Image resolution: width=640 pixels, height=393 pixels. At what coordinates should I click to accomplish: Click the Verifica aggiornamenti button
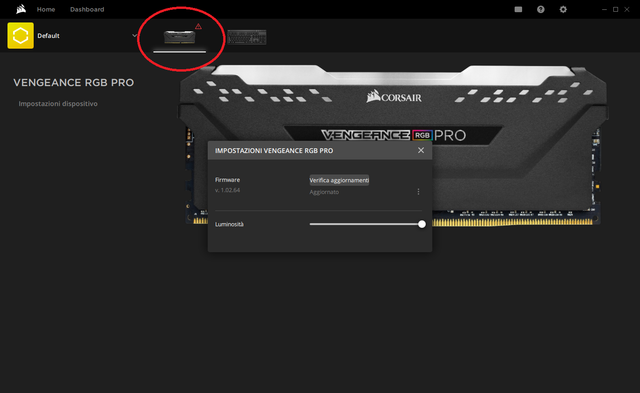tap(339, 180)
